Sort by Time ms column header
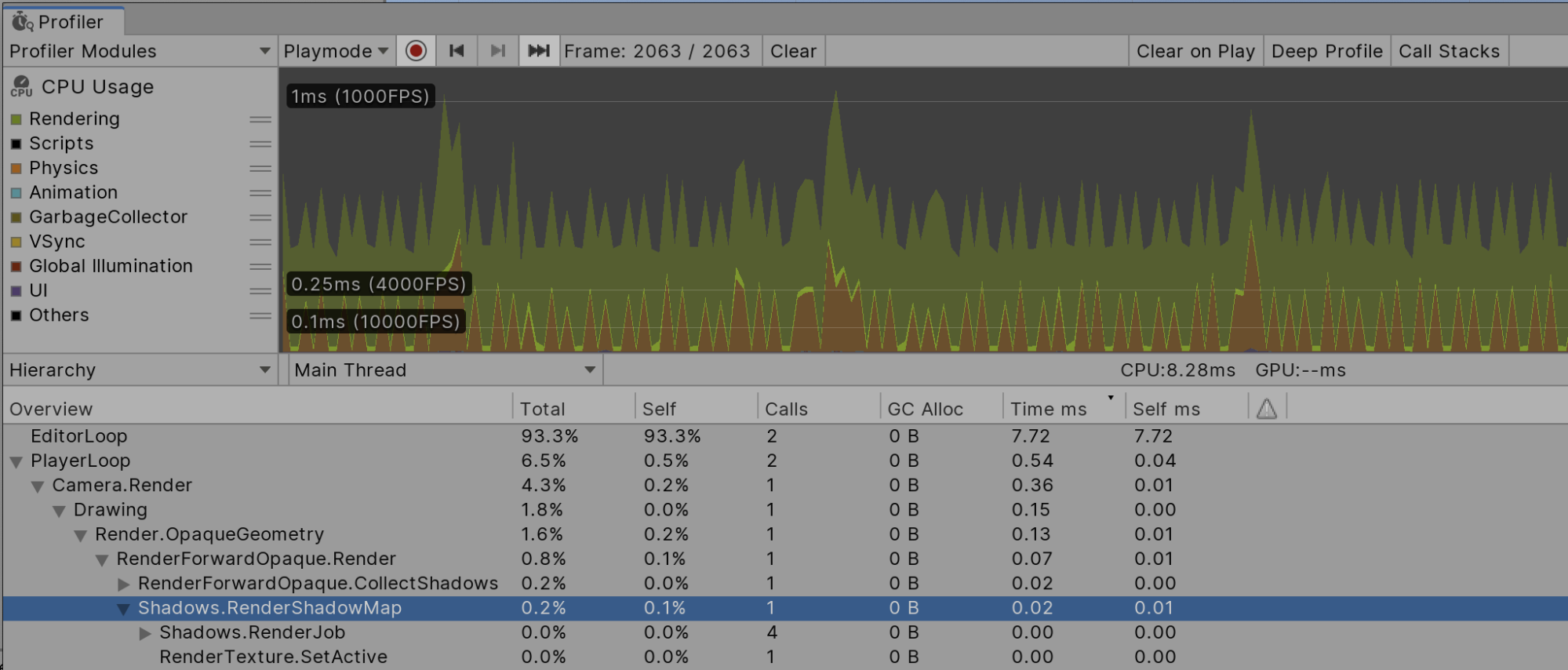Screen dimensions: 1568x670 [x=1048, y=409]
